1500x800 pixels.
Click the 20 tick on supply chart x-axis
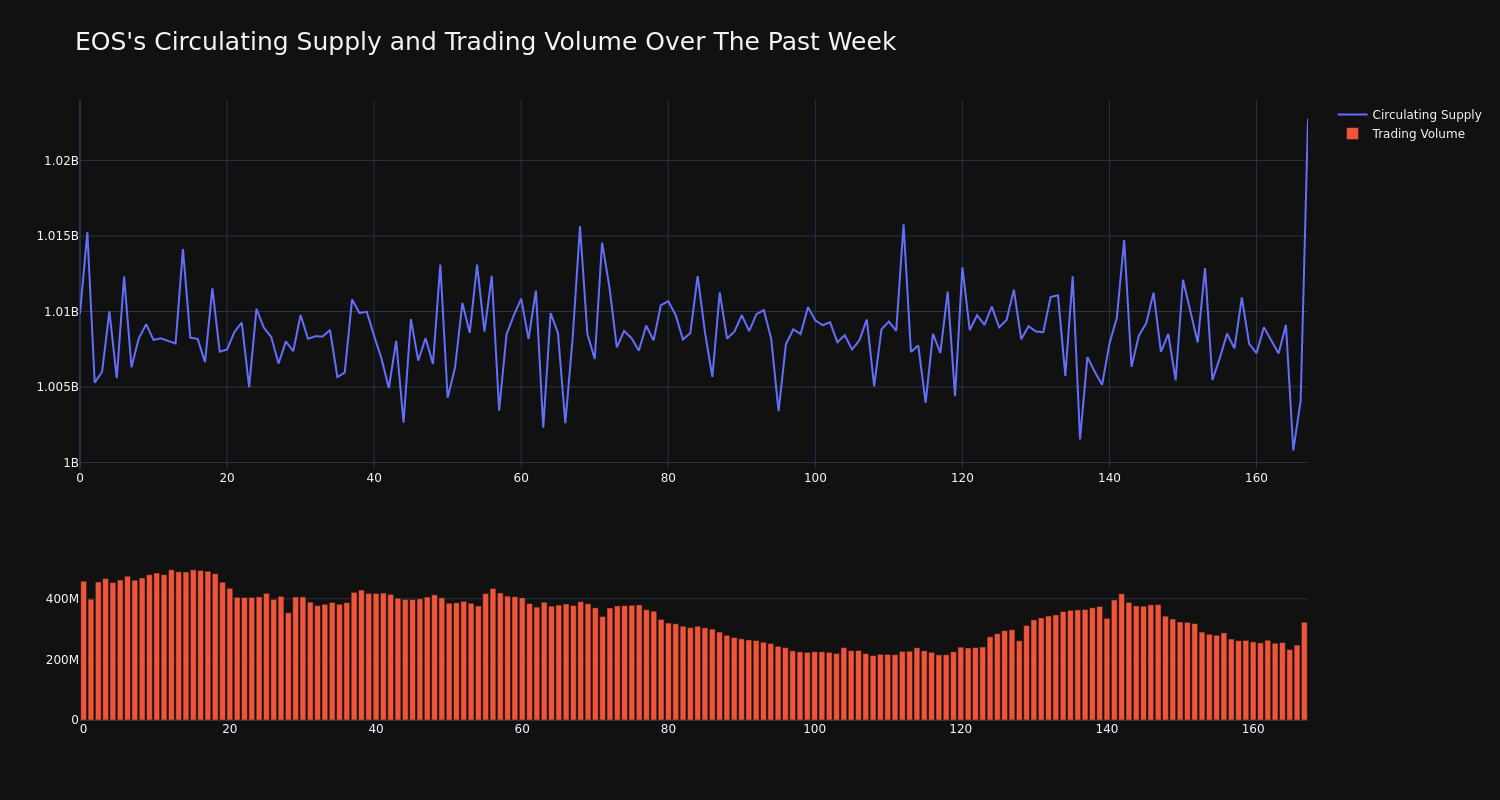(227, 478)
